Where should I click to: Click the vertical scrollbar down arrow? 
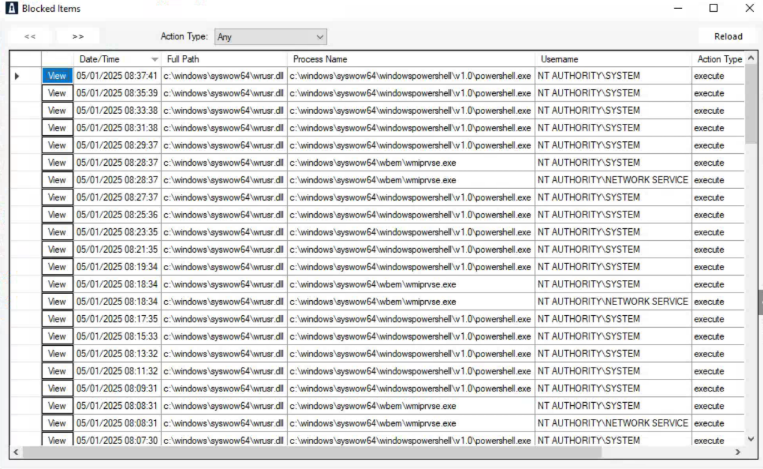[751, 439]
